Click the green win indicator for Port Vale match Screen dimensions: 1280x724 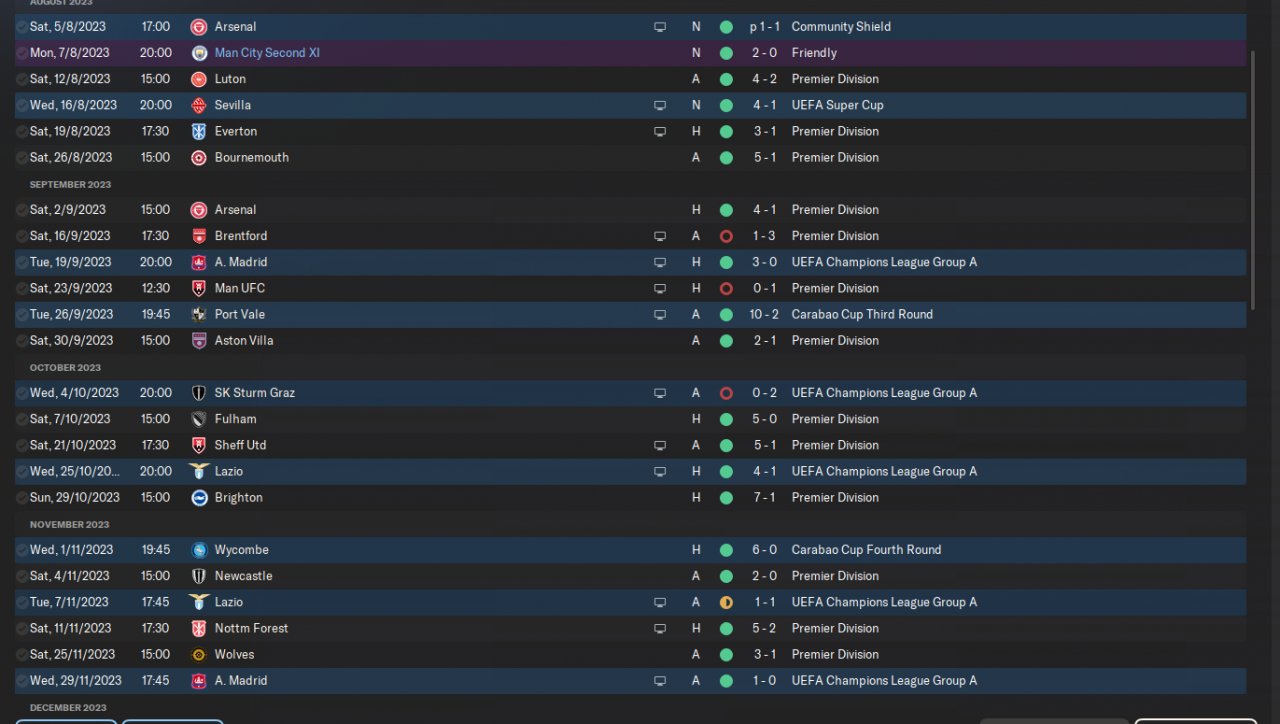coord(726,314)
